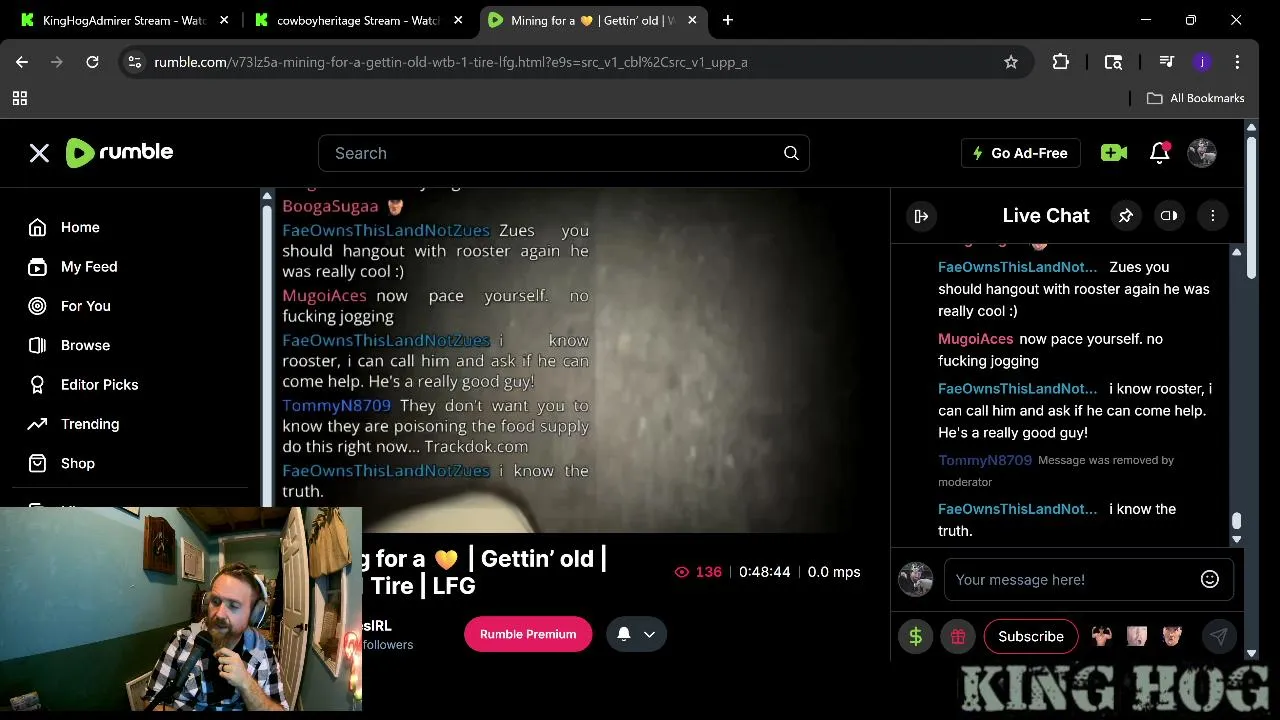The image size is (1280, 720).
Task: Click the gift subscription icon
Action: coord(957,636)
